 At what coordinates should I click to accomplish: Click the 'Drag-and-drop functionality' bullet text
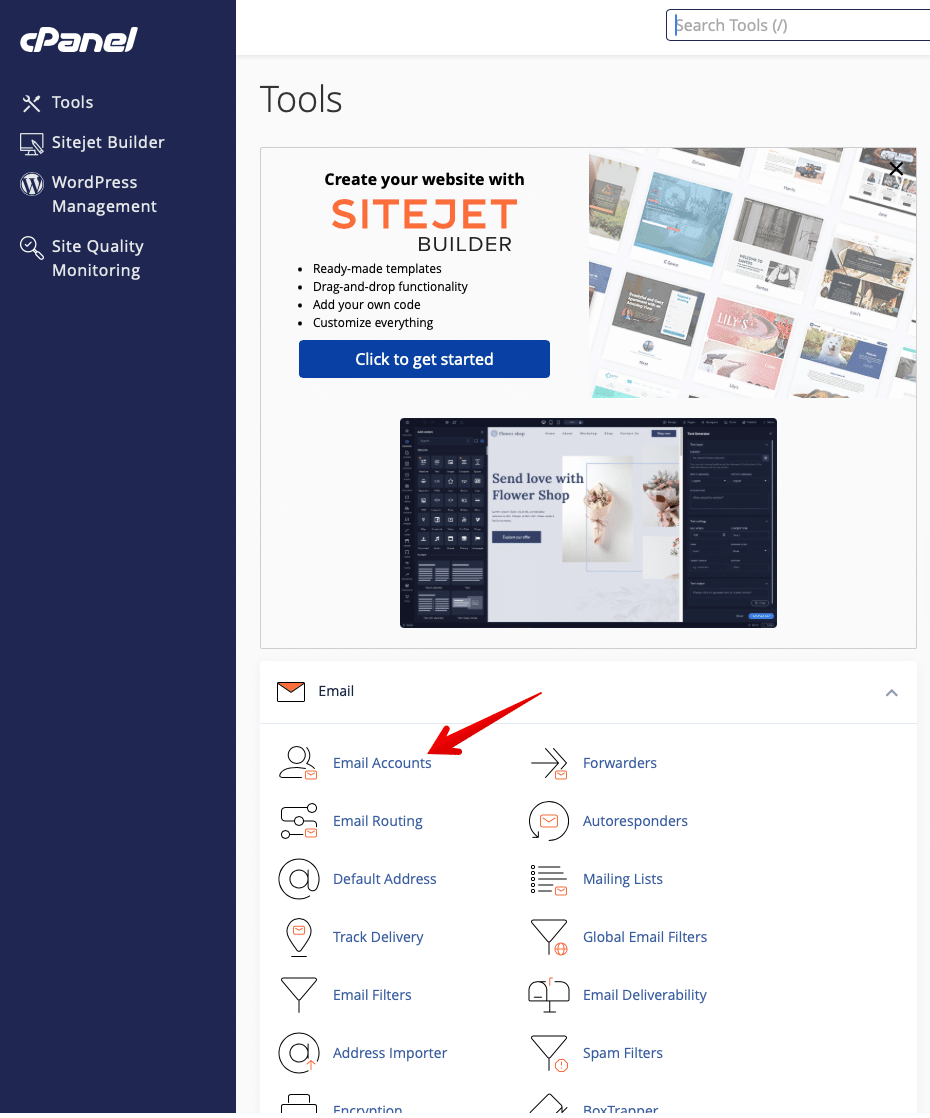(390, 287)
